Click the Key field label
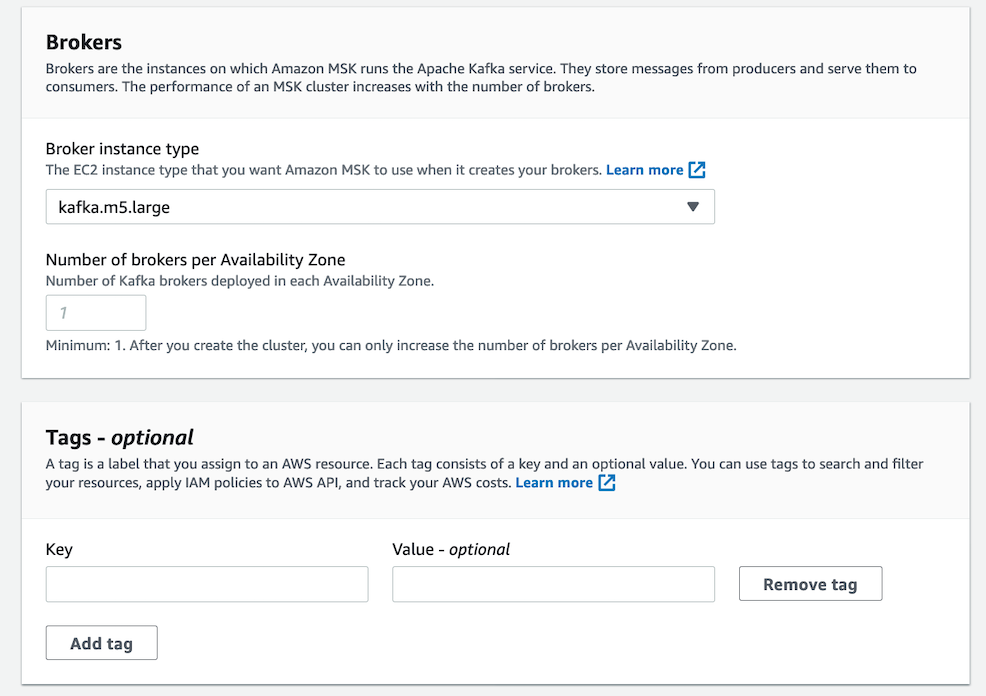This screenshot has height=696, width=986. [x=59, y=550]
